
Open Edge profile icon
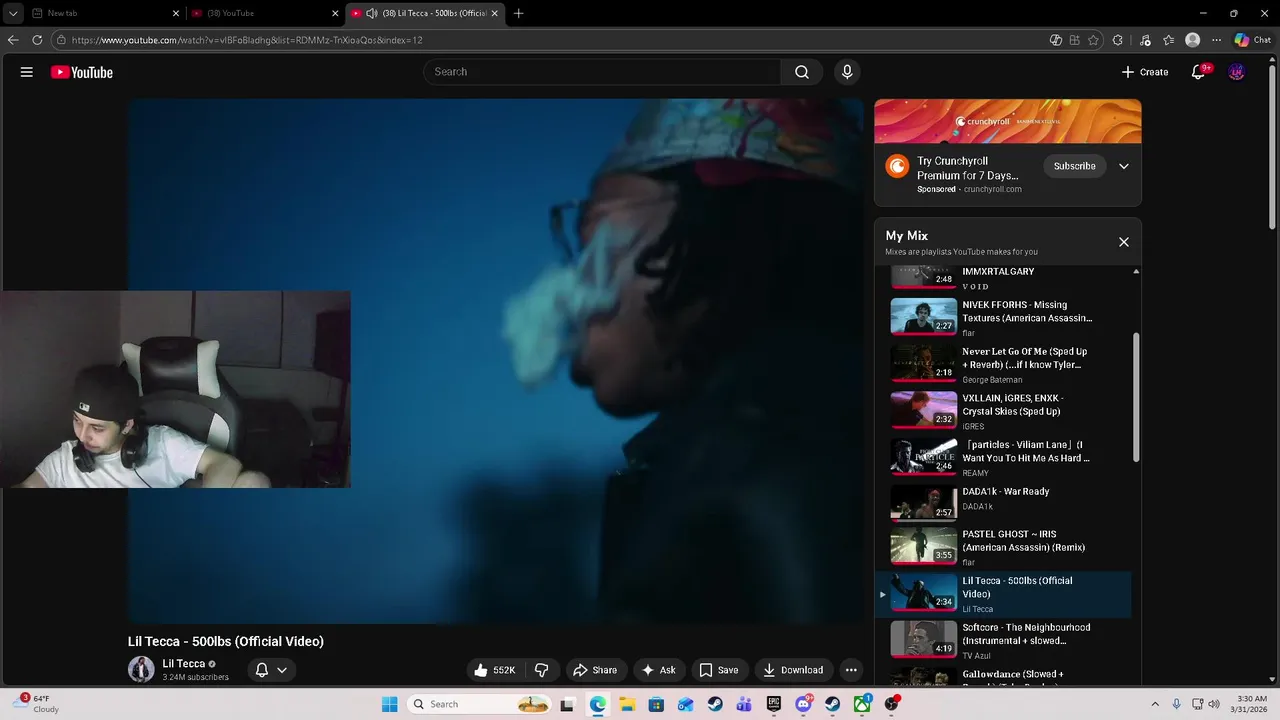click(x=1192, y=40)
